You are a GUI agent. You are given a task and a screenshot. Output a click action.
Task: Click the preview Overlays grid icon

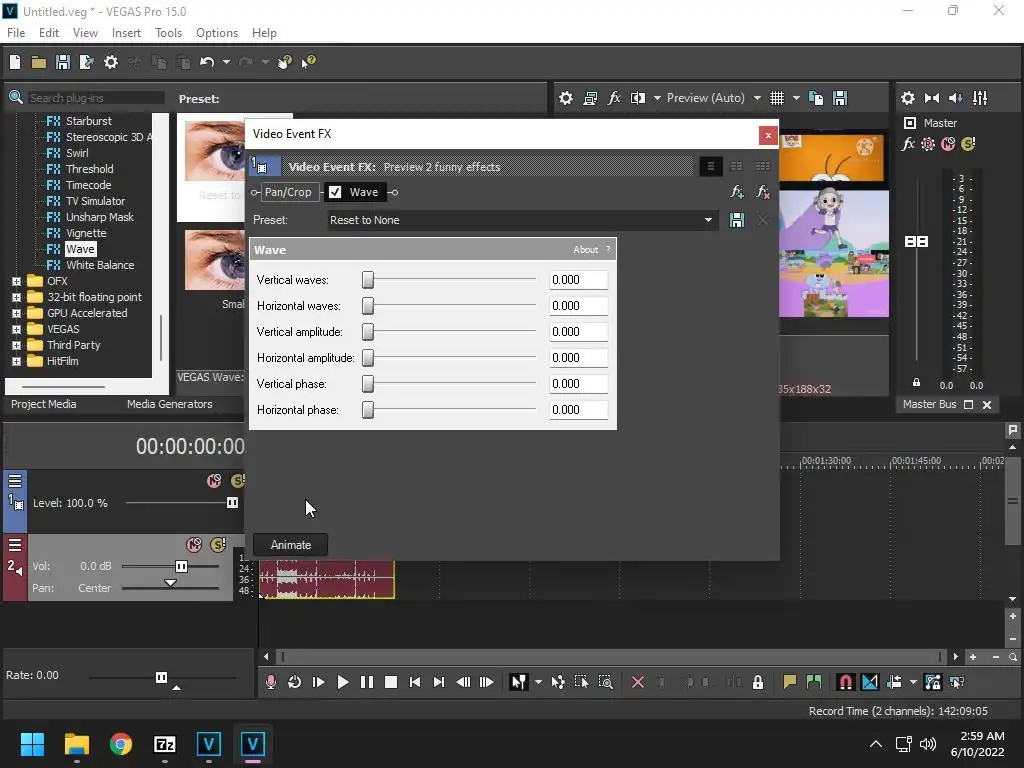(776, 98)
